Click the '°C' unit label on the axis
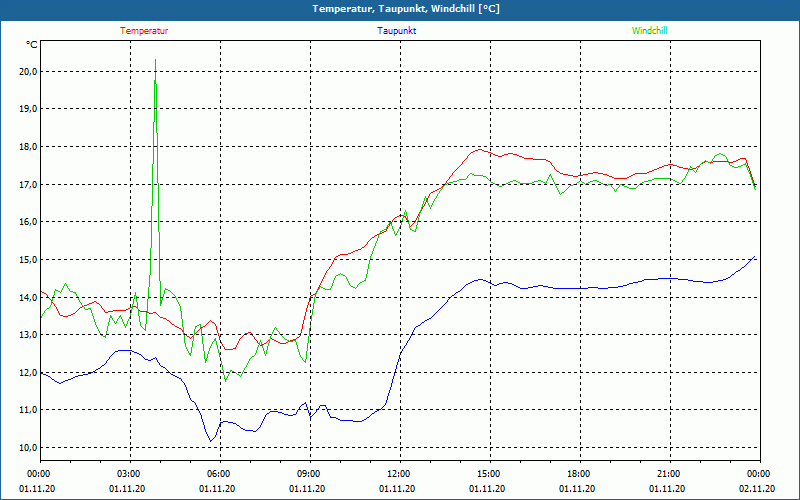The image size is (800, 500). pyautogui.click(x=32, y=45)
